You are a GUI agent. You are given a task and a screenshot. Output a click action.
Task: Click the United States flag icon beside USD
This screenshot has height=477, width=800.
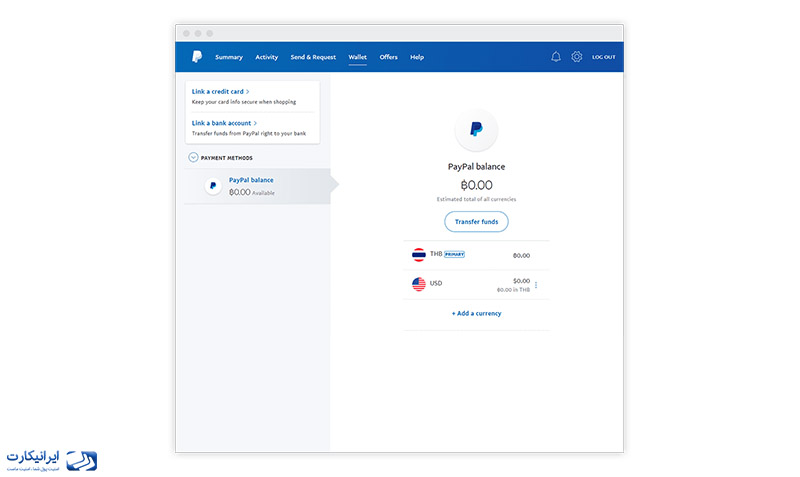coord(419,284)
